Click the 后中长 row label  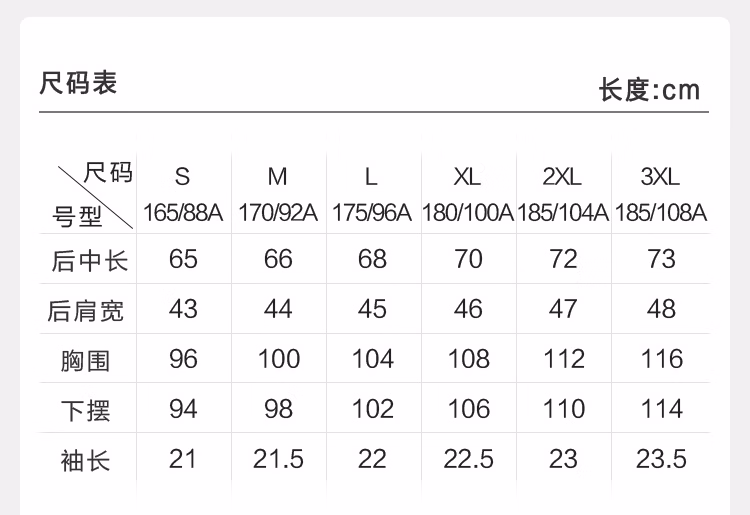pos(89,261)
